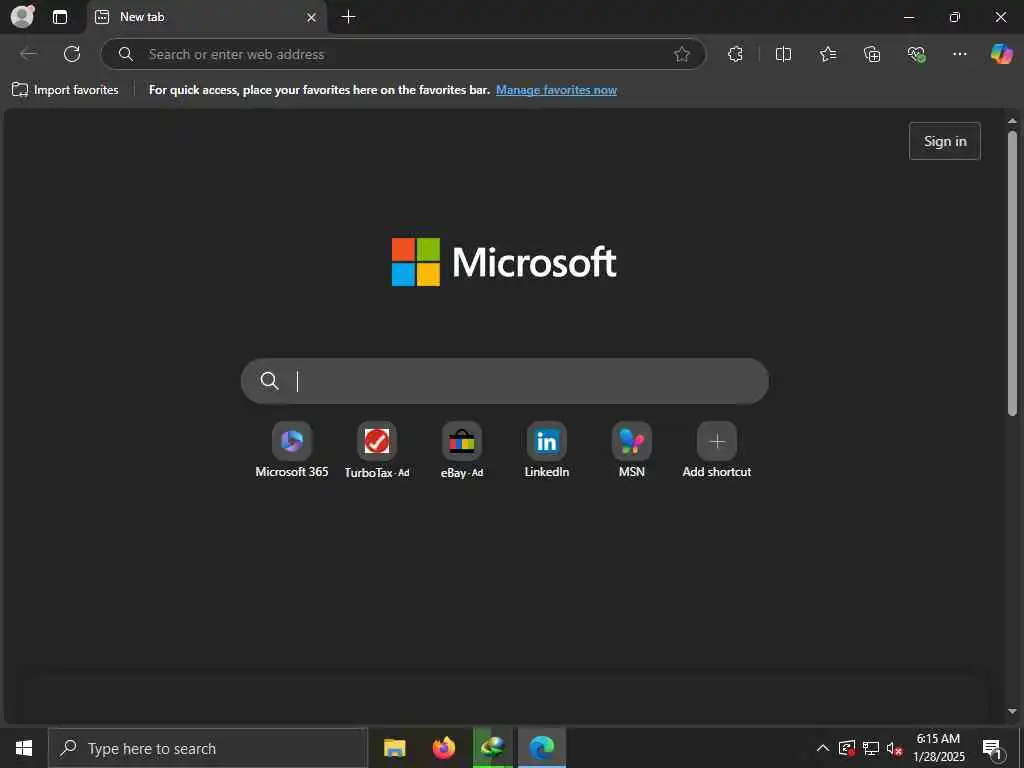Open Microsoft 365 shortcut
The image size is (1024, 768).
(292, 451)
